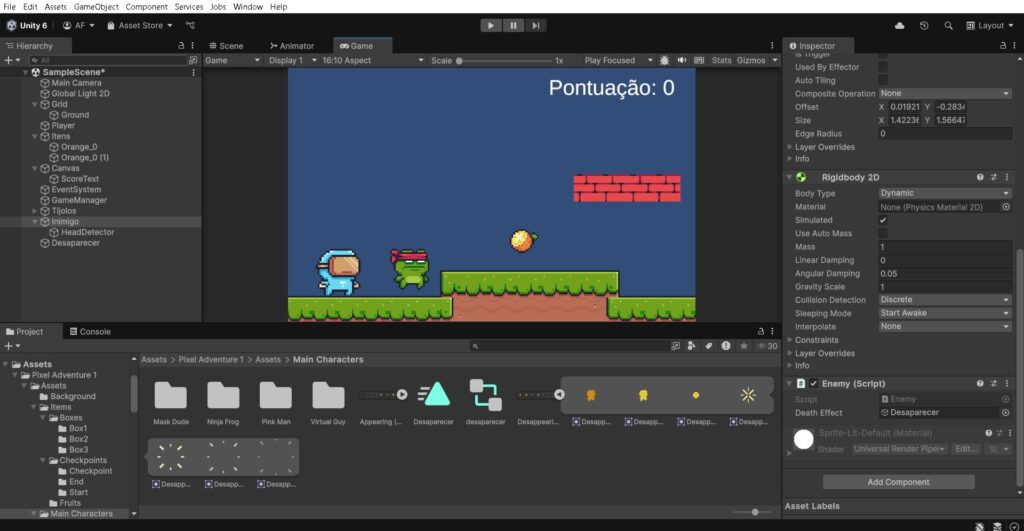Open the Collision Detection dropdown
This screenshot has width=1024, height=531.
coord(944,300)
